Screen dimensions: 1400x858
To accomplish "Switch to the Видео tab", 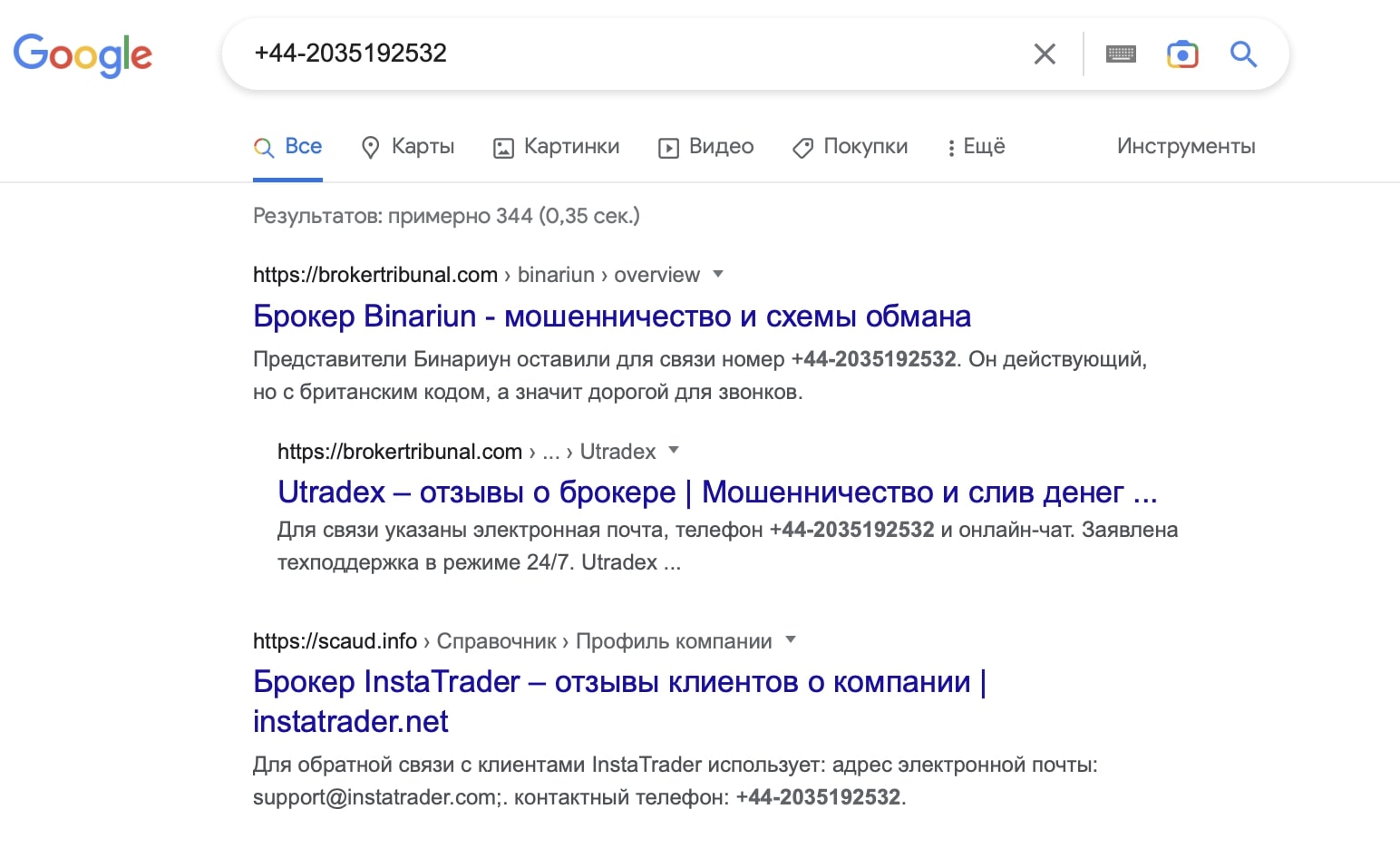I will coord(705,147).
